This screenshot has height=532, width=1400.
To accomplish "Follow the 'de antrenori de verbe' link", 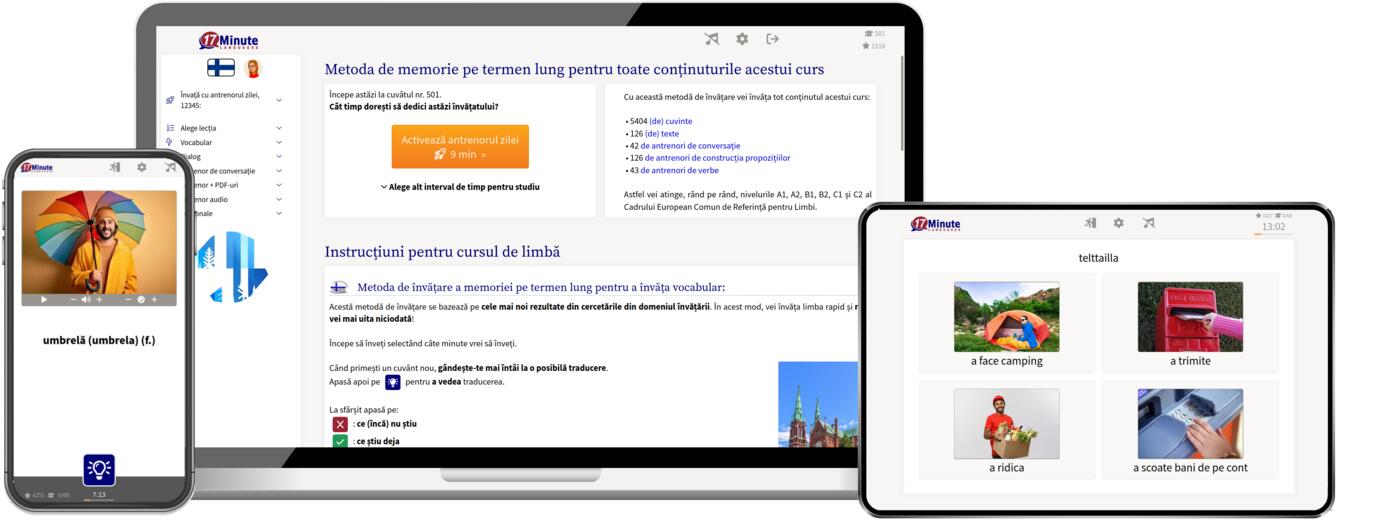I will click(x=679, y=170).
